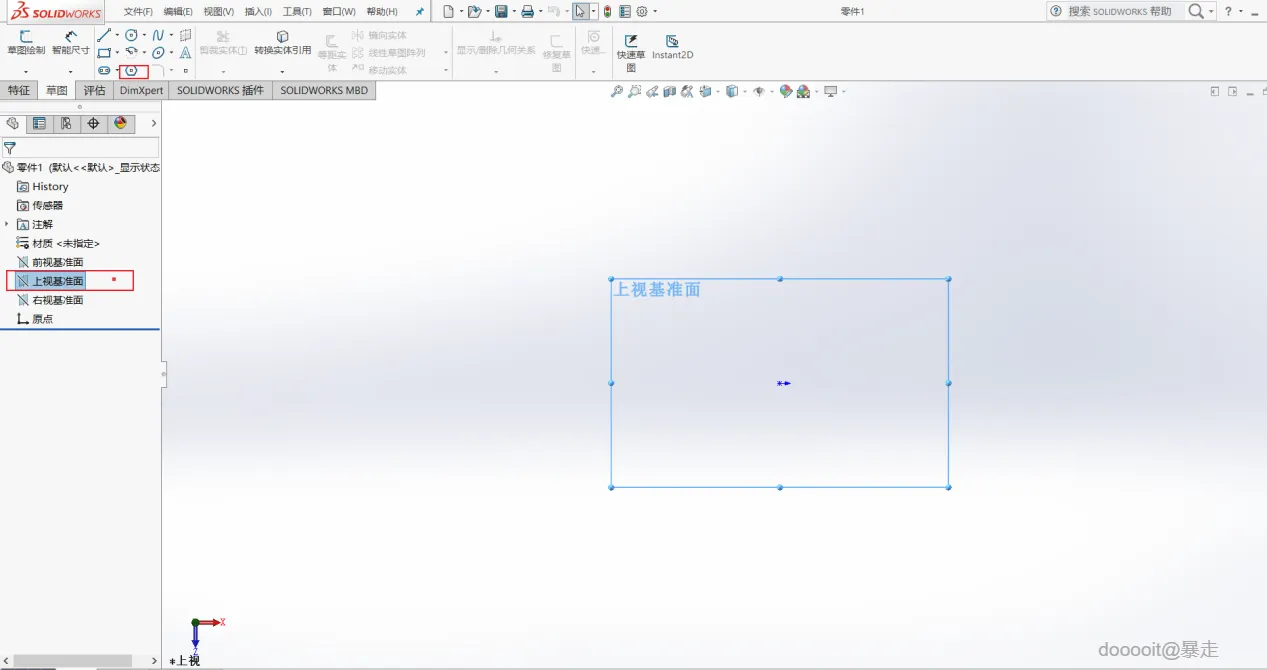Select 材质 <未指定> material item
The width and height of the screenshot is (1267, 670).
pyautogui.click(x=58, y=243)
